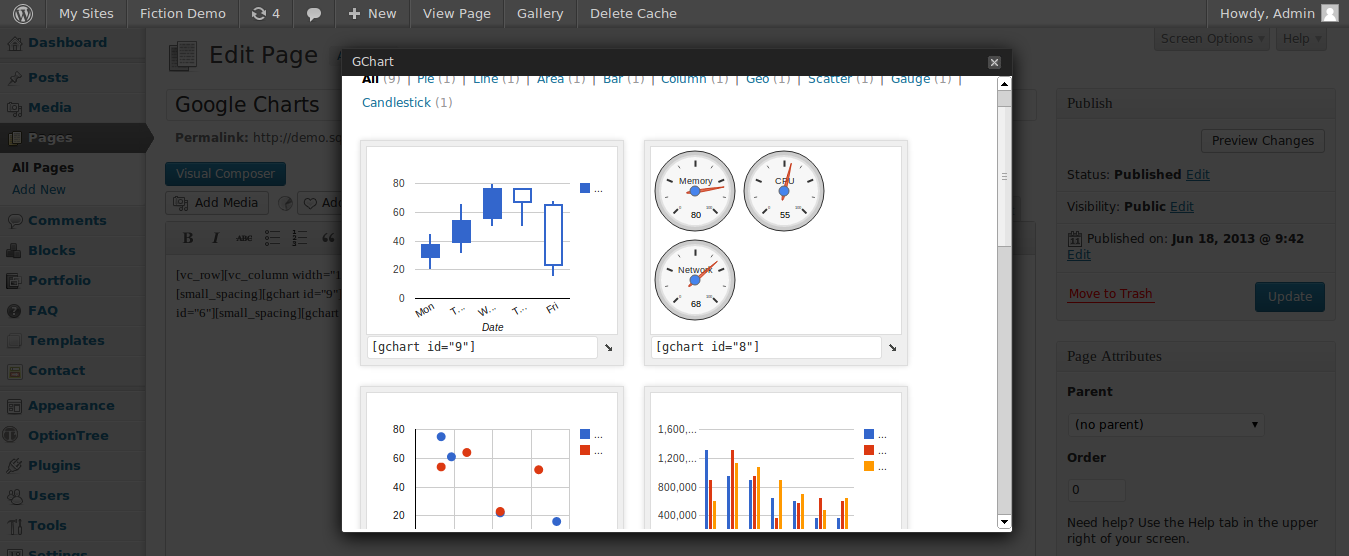Insert gauge chart id 8 via arrow icon
The height and width of the screenshot is (556, 1349).
[892, 347]
